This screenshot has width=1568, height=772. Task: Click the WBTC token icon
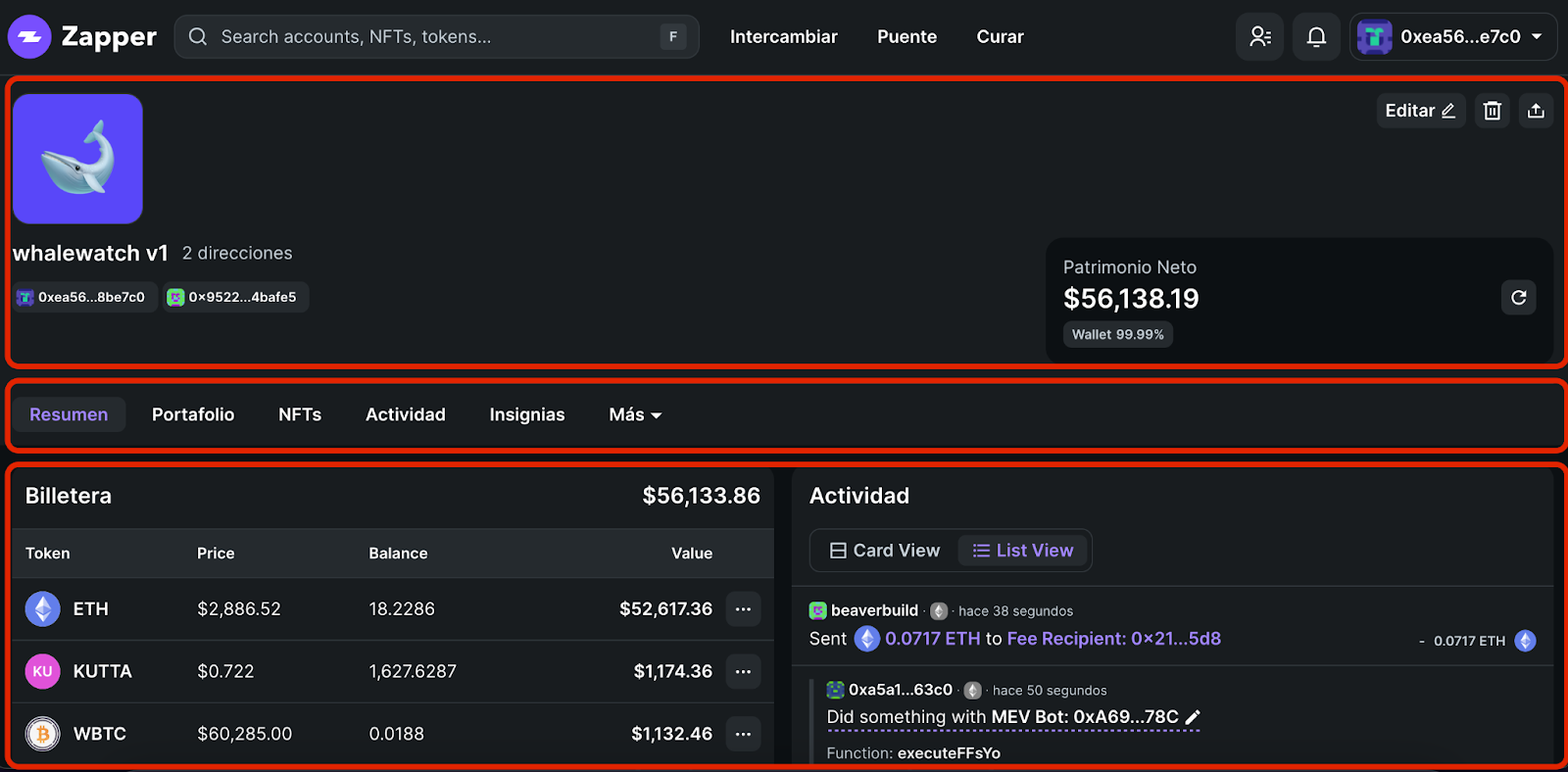[42, 734]
